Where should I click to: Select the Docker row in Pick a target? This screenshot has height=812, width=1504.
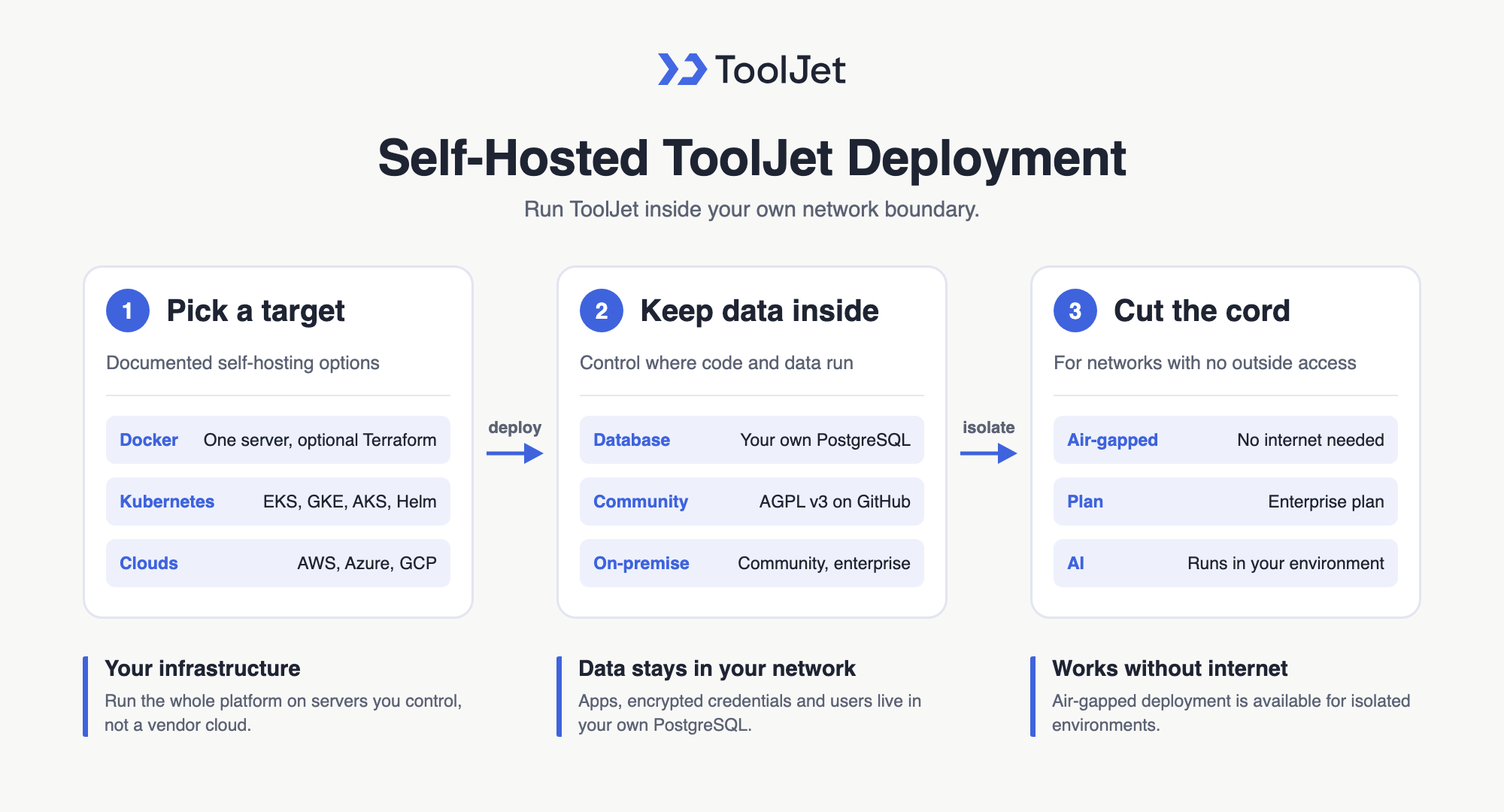click(278, 440)
